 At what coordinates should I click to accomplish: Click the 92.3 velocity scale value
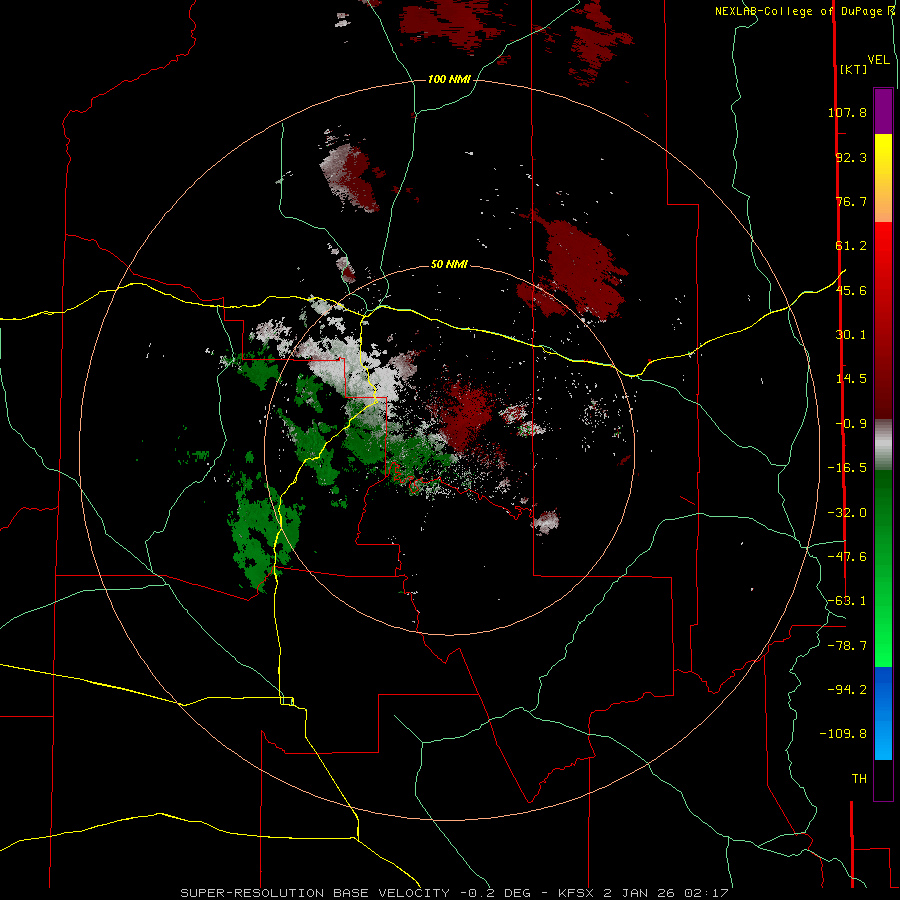coord(851,157)
